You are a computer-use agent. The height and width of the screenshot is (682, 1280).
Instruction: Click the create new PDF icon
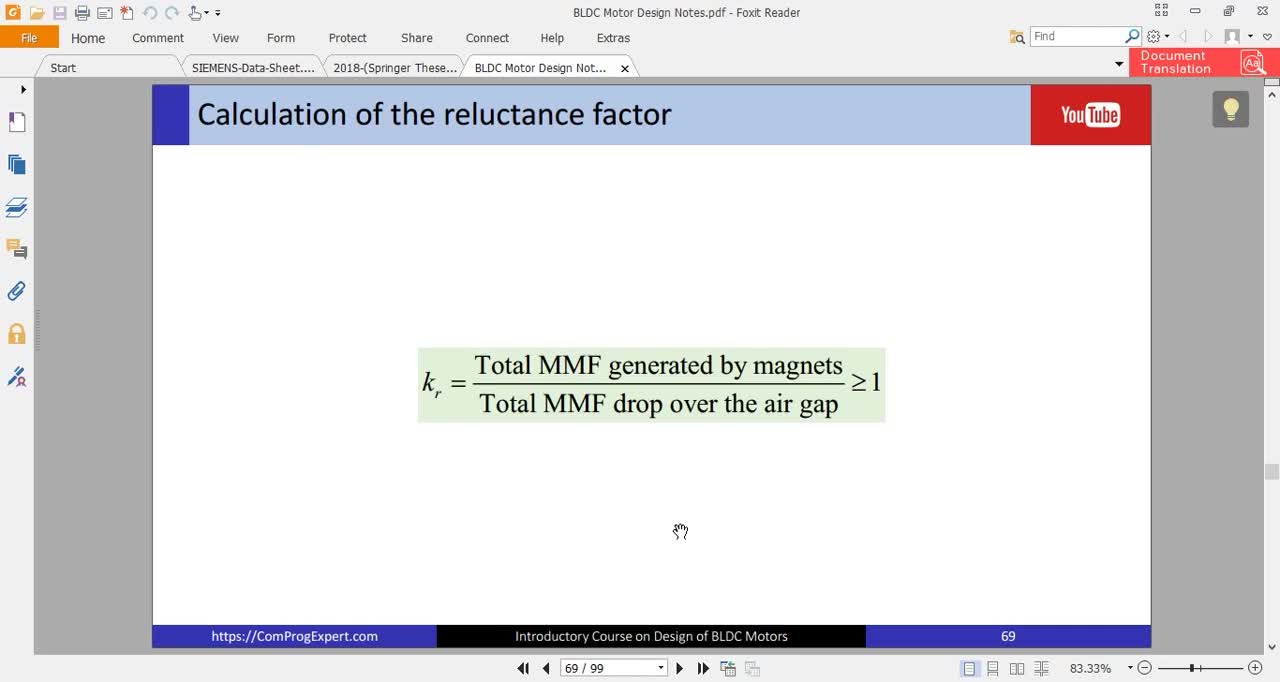tap(127, 13)
